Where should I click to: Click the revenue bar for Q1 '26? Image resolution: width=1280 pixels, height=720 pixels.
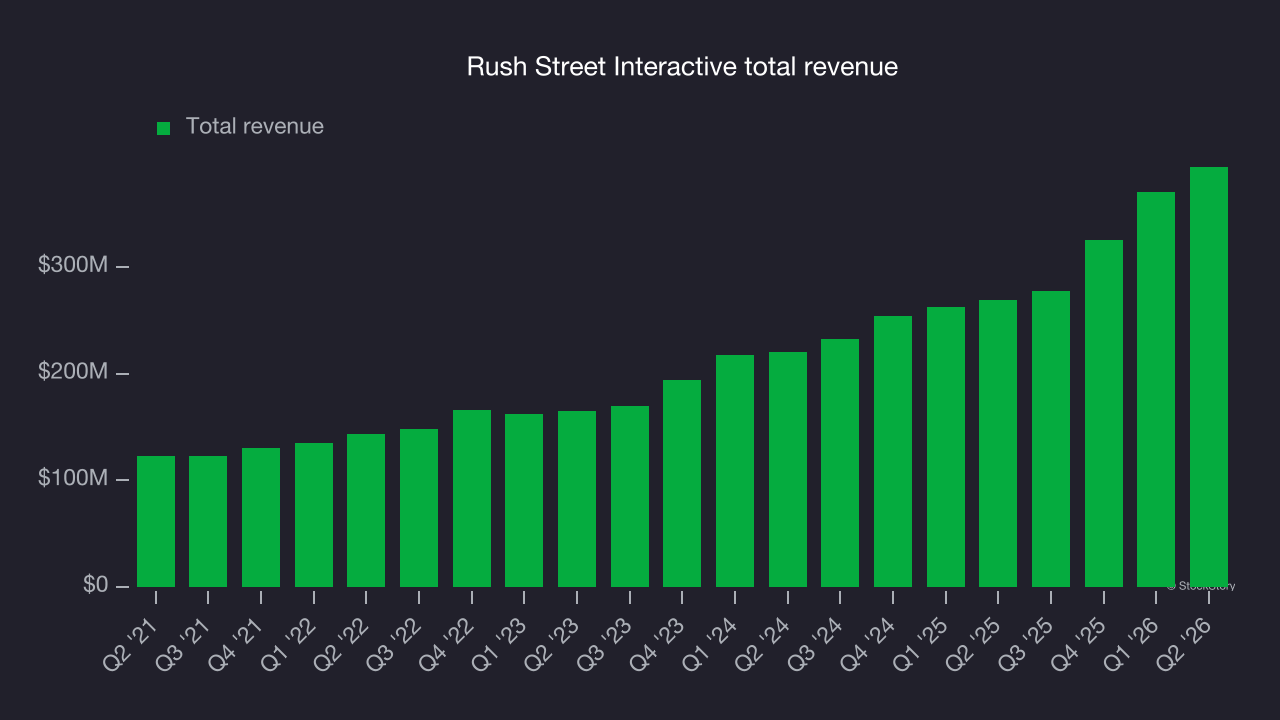[x=1156, y=390]
